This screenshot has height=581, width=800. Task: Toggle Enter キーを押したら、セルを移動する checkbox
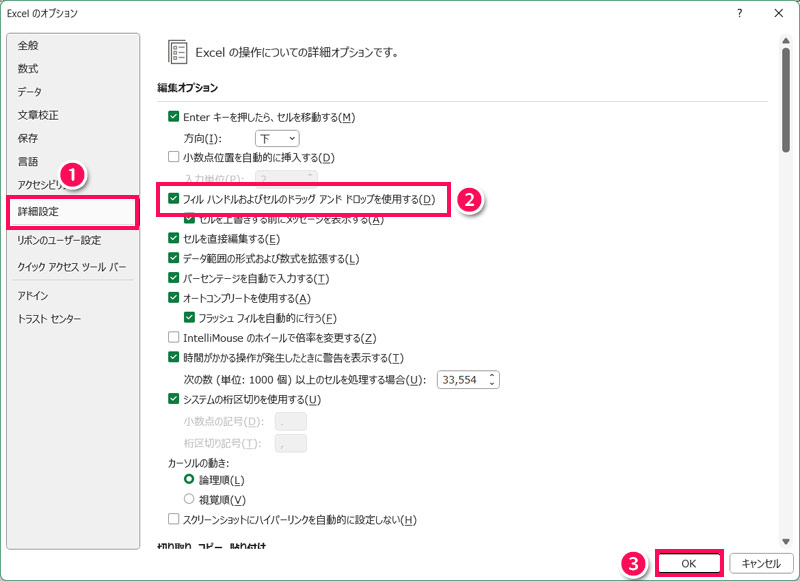pos(173,117)
